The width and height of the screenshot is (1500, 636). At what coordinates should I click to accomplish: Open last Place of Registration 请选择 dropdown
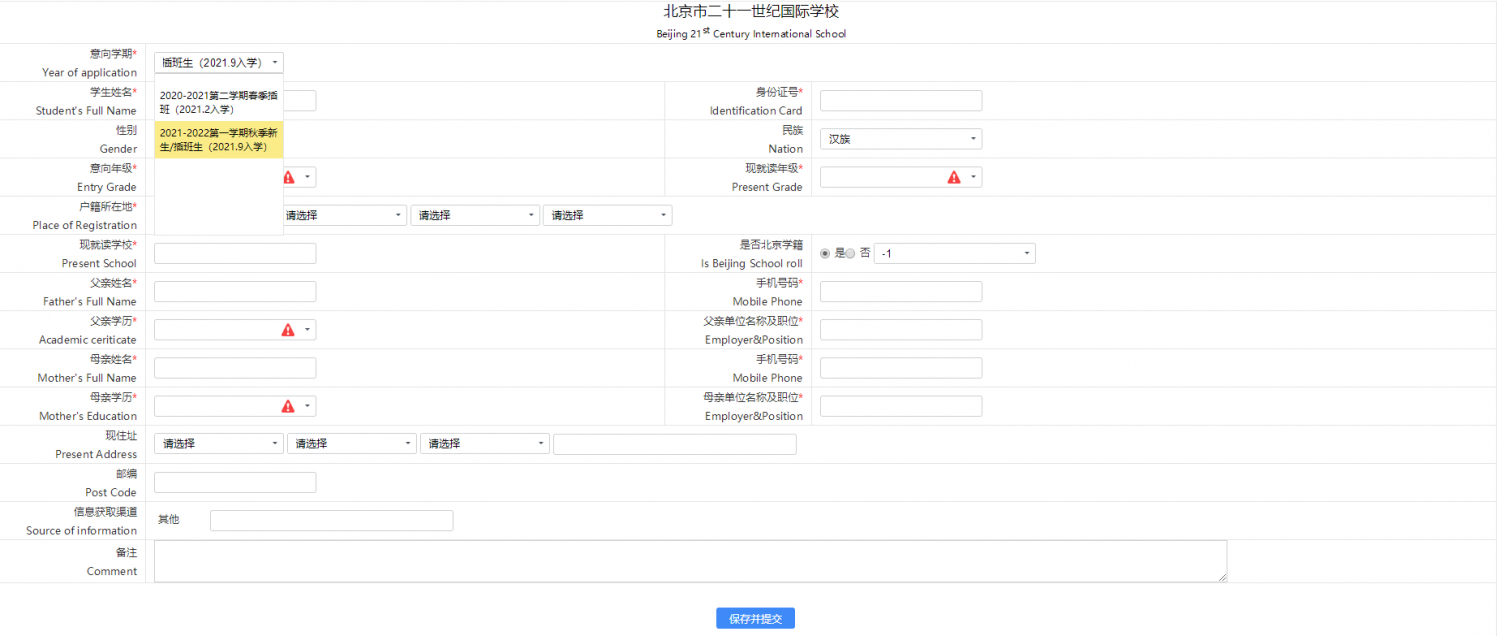point(607,215)
